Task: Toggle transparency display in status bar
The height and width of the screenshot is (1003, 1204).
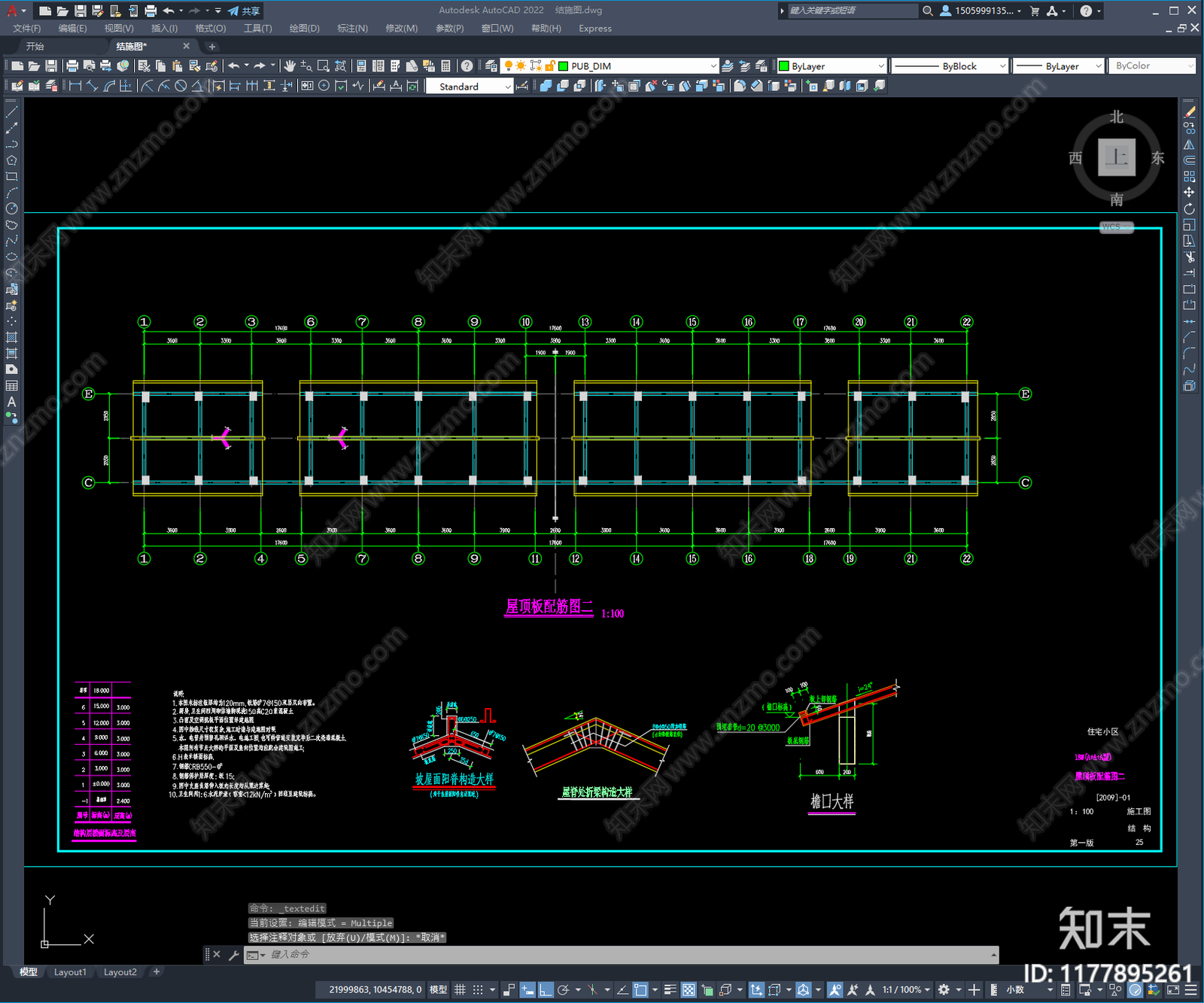Action: tap(689, 989)
